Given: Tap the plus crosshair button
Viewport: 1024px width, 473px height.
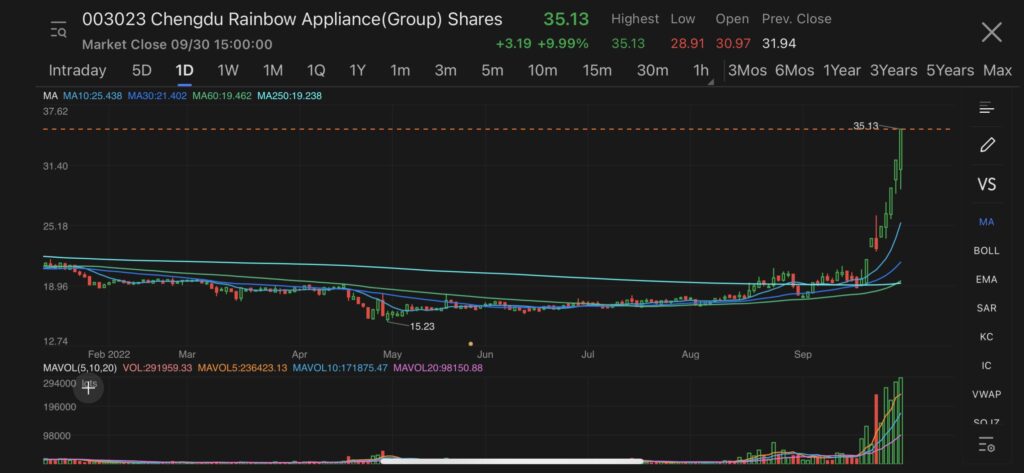Looking at the screenshot, I should [88, 389].
